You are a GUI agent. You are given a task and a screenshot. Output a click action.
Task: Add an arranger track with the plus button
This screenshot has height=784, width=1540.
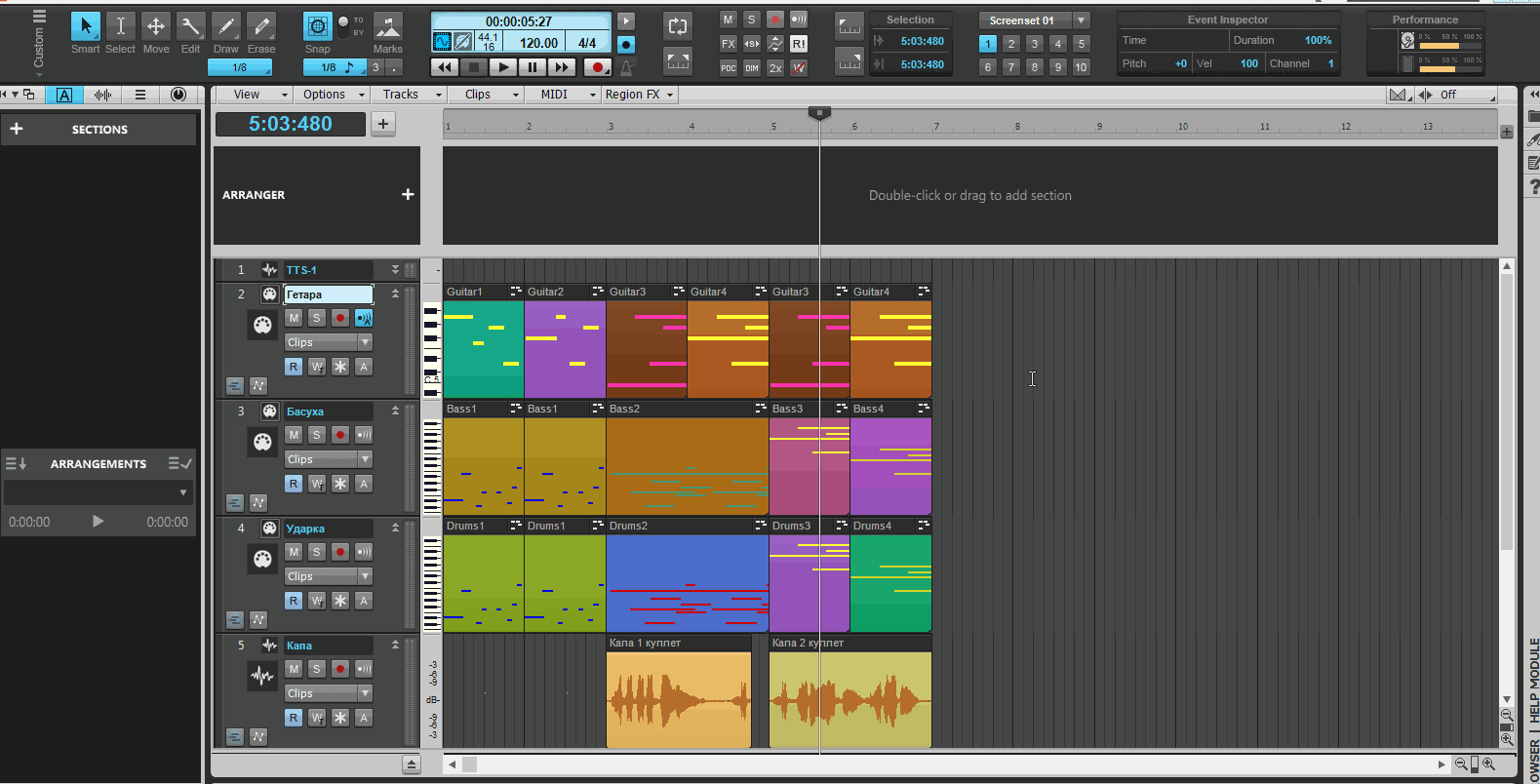(x=408, y=195)
